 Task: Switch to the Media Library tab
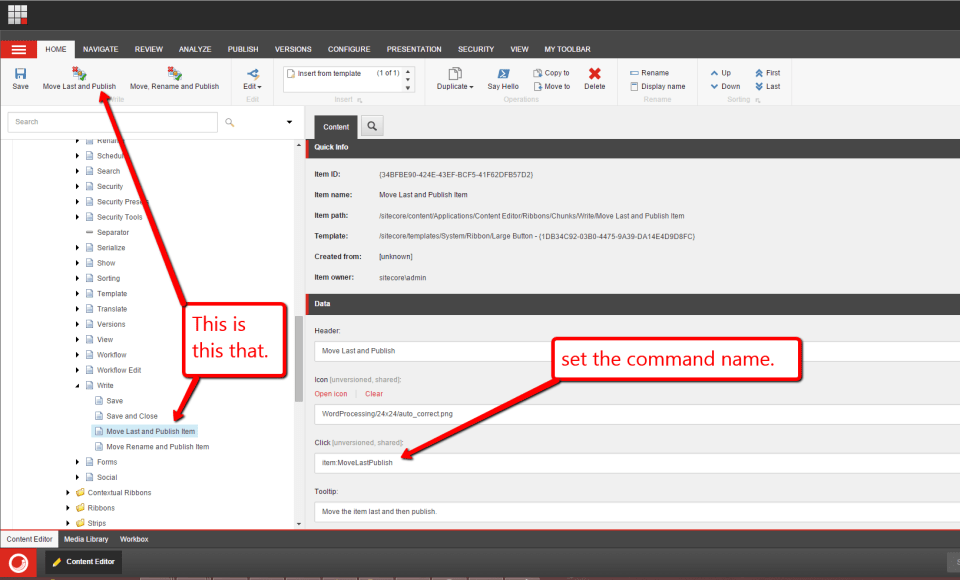pyautogui.click(x=86, y=539)
